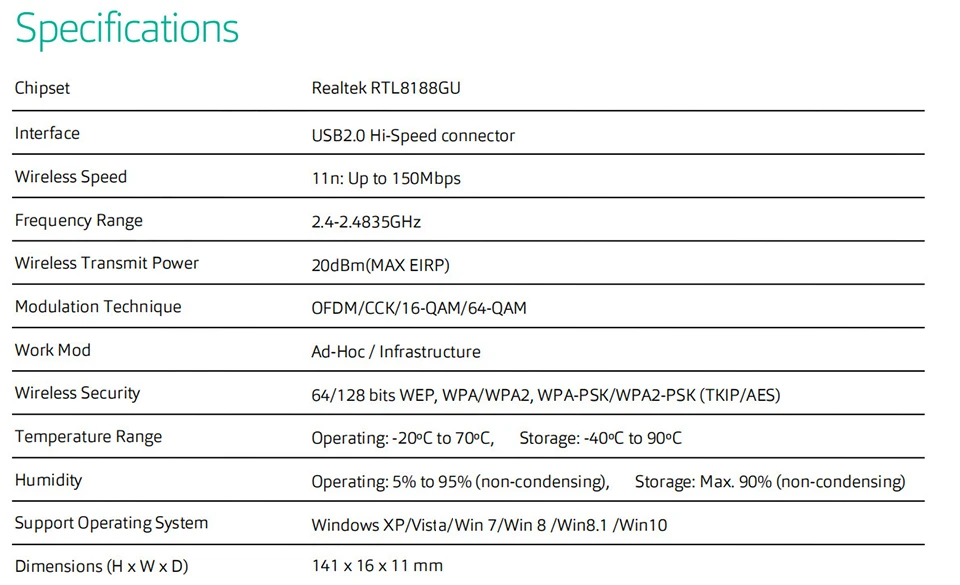Click the Wireless Speed label

[71, 177]
